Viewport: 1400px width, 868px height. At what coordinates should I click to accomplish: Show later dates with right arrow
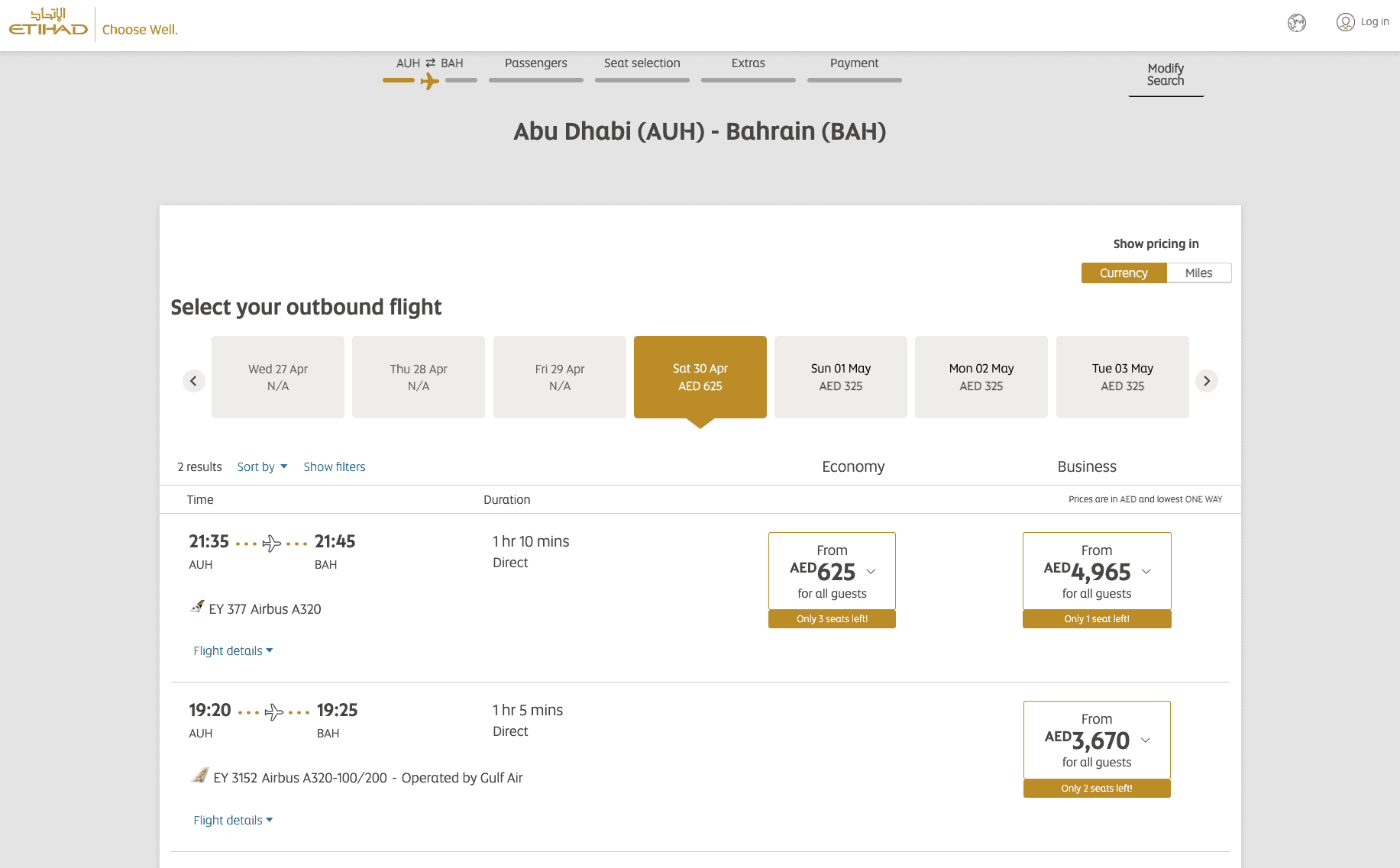(x=1206, y=380)
